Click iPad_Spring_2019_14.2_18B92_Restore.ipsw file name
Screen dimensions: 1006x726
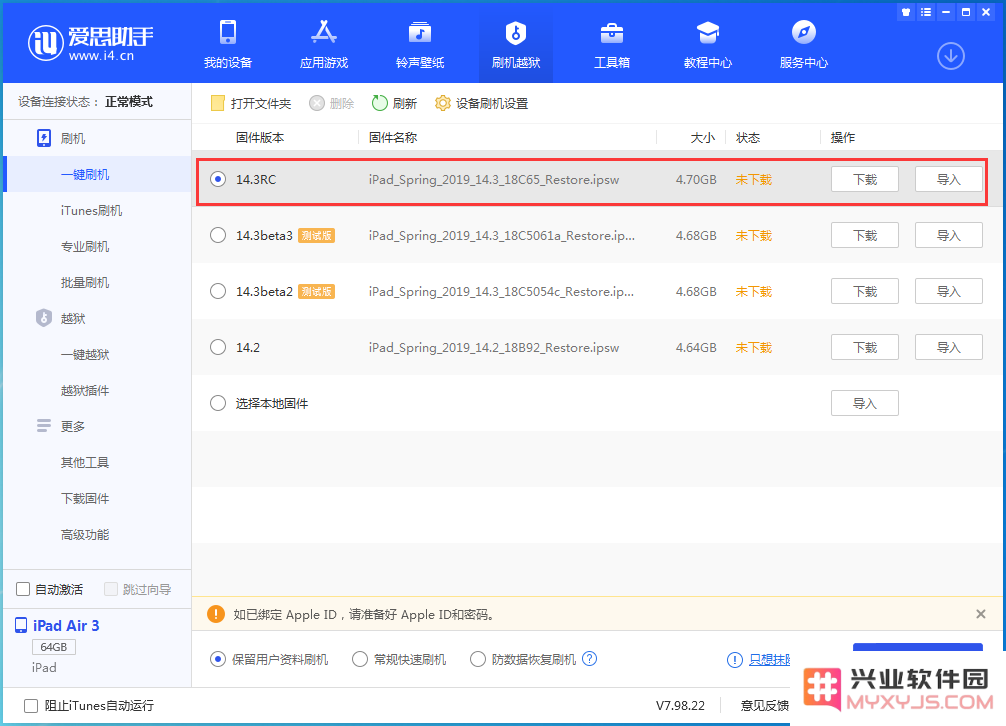coord(493,347)
